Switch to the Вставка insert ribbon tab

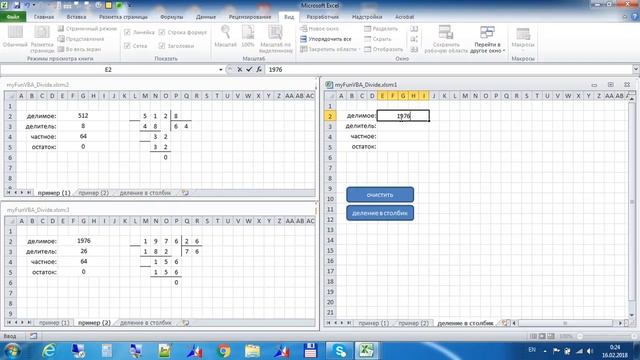(76, 17)
